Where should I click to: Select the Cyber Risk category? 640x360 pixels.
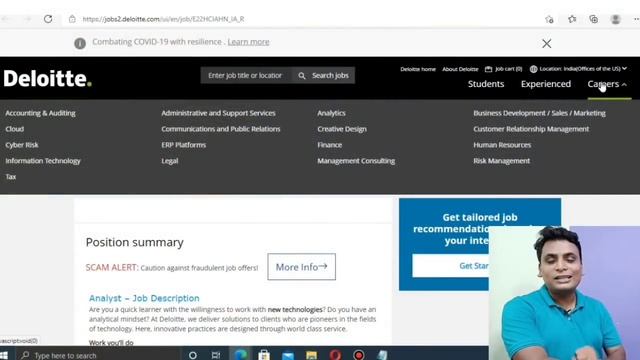(22, 145)
